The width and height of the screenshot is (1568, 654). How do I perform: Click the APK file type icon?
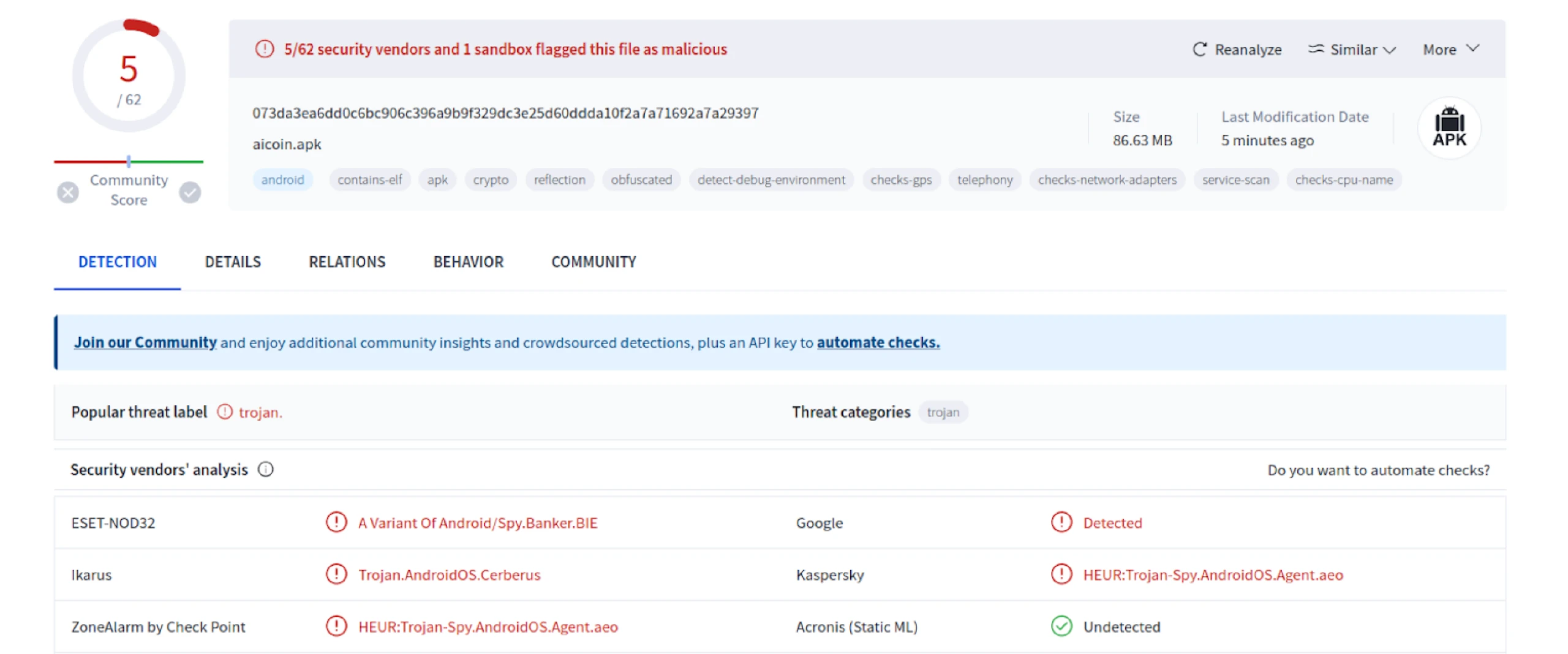(x=1449, y=127)
